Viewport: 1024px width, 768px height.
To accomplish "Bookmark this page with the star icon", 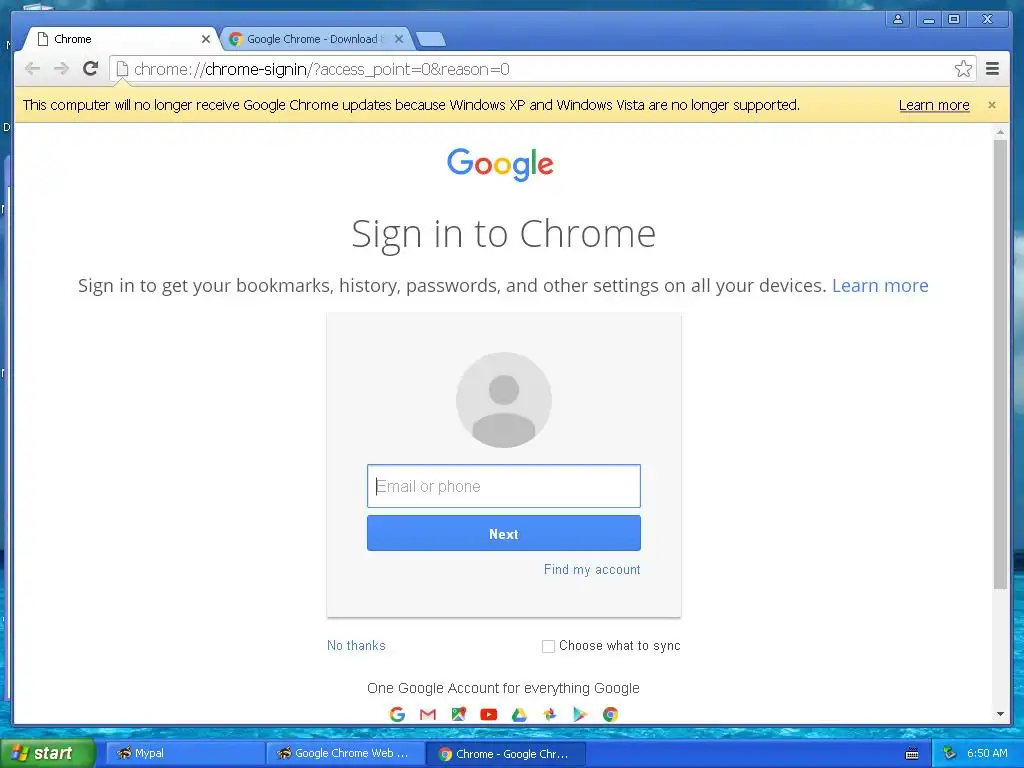I will coord(963,69).
